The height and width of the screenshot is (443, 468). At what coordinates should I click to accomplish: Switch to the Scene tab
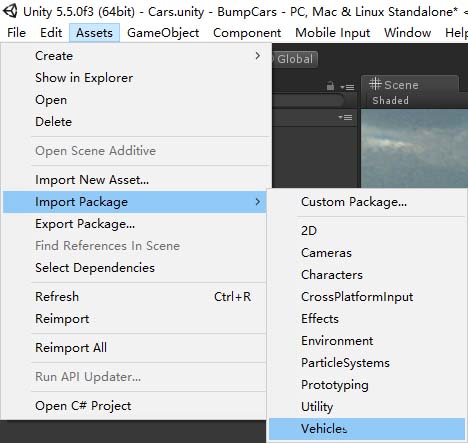[x=410, y=84]
